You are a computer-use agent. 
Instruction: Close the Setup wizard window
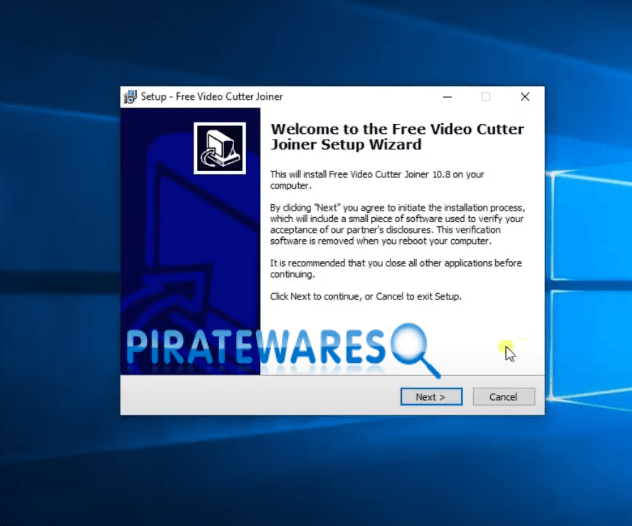tap(524, 97)
